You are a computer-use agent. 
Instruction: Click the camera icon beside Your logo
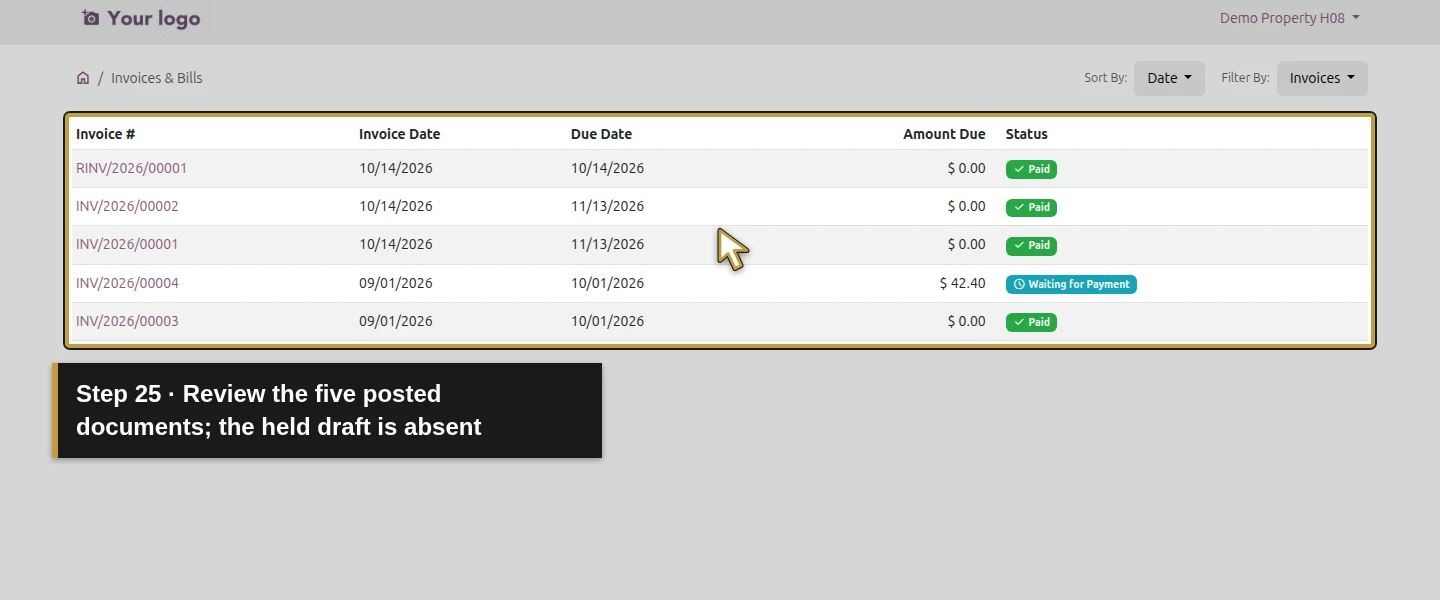pyautogui.click(x=91, y=18)
